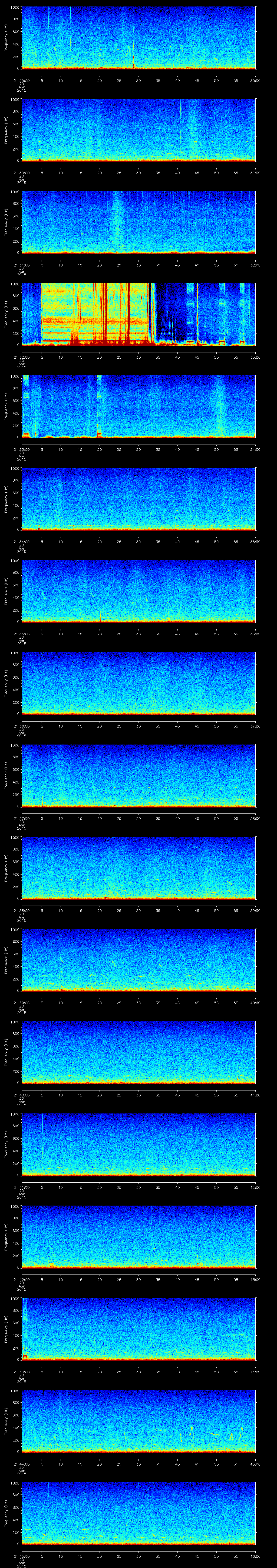Screen dimensions: 277x1568
Task: Click the 21:32:00 start time label
Action: [x=21, y=357]
